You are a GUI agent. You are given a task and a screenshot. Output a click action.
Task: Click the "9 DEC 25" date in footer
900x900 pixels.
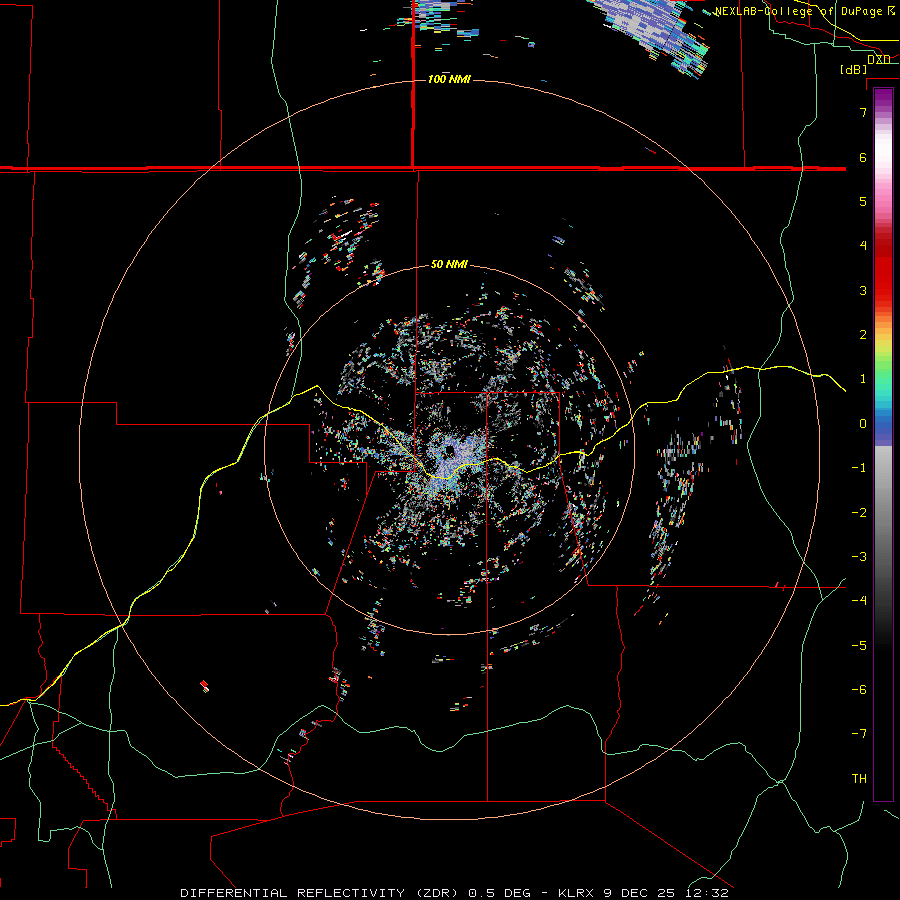[640, 893]
